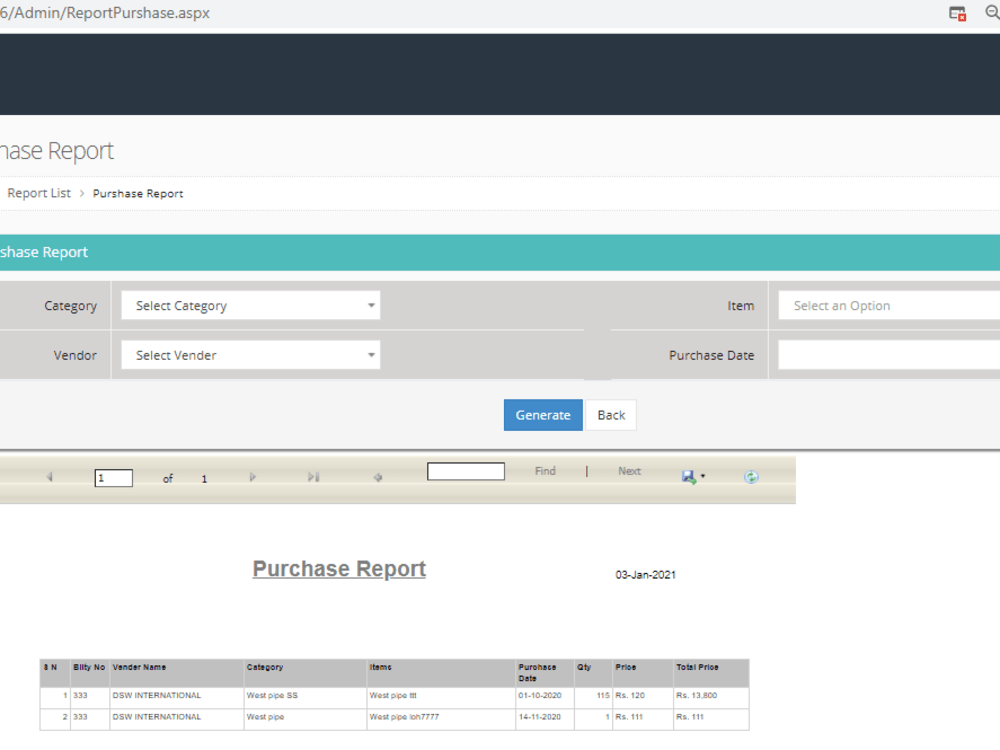Click the Rs. 111 total price cell in row 2

point(690,717)
